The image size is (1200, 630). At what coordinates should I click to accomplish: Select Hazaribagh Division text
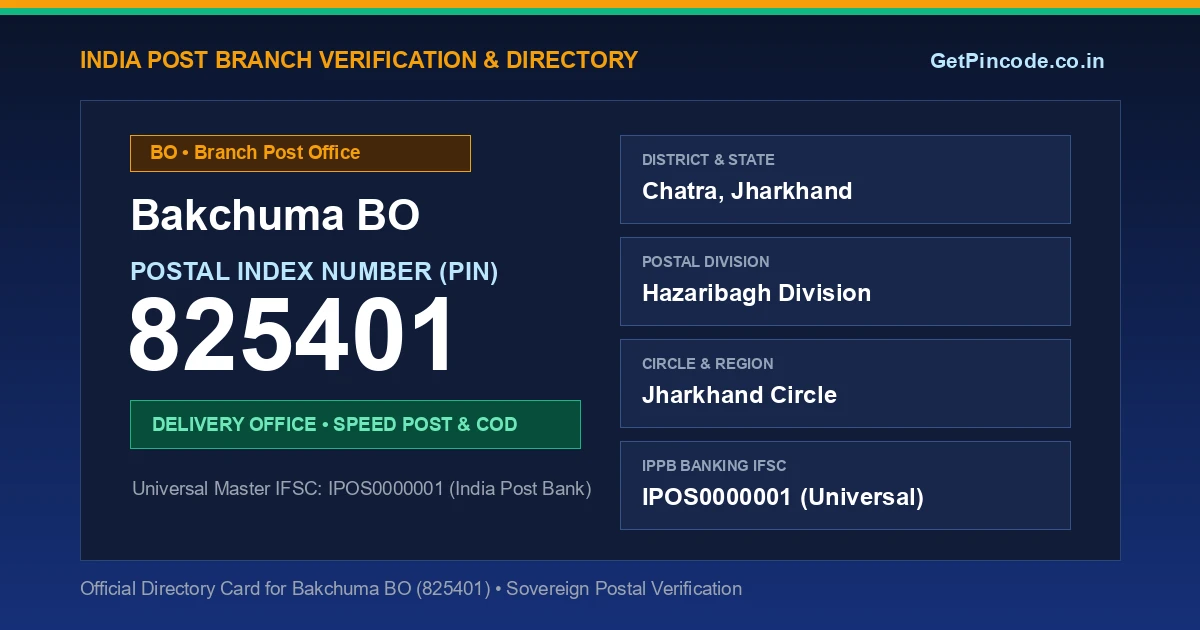click(756, 293)
